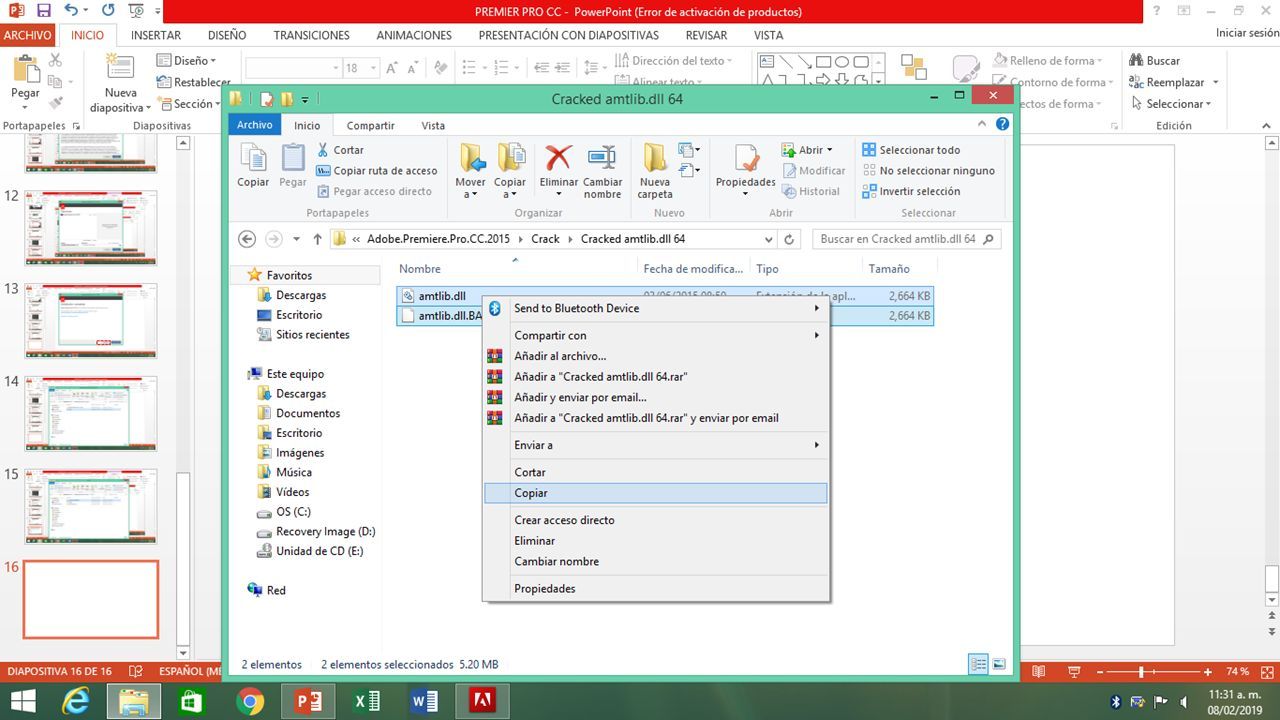Open the Compartir tab in Explorer

click(x=370, y=125)
